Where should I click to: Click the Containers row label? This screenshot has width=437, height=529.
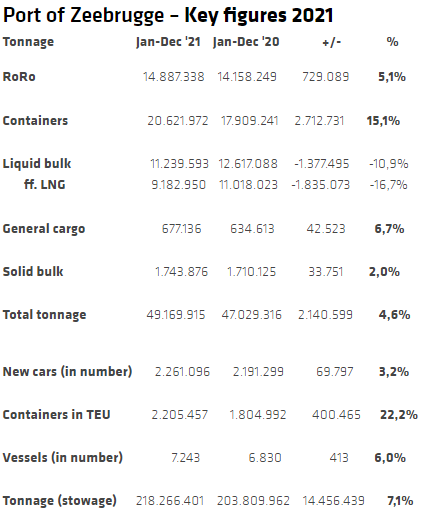[x=35, y=120]
